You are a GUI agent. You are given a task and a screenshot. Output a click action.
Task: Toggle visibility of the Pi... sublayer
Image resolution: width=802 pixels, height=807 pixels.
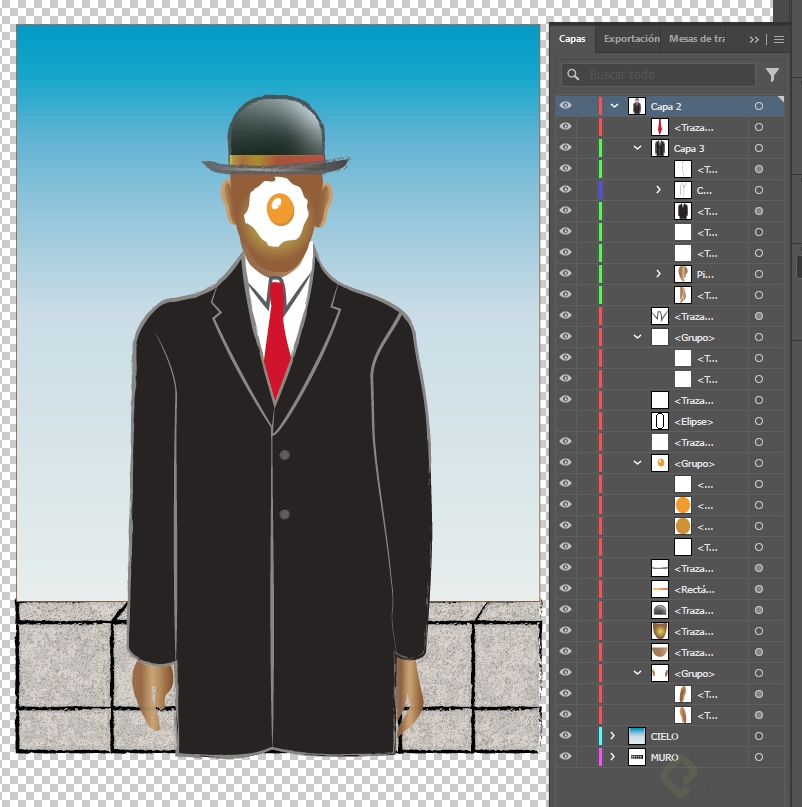[566, 274]
